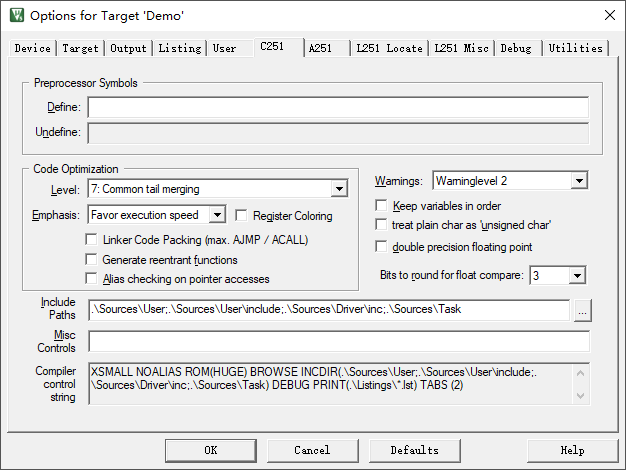Check Alias checking on pointer accesses
Viewport: 626px width, 470px height.
click(x=93, y=278)
